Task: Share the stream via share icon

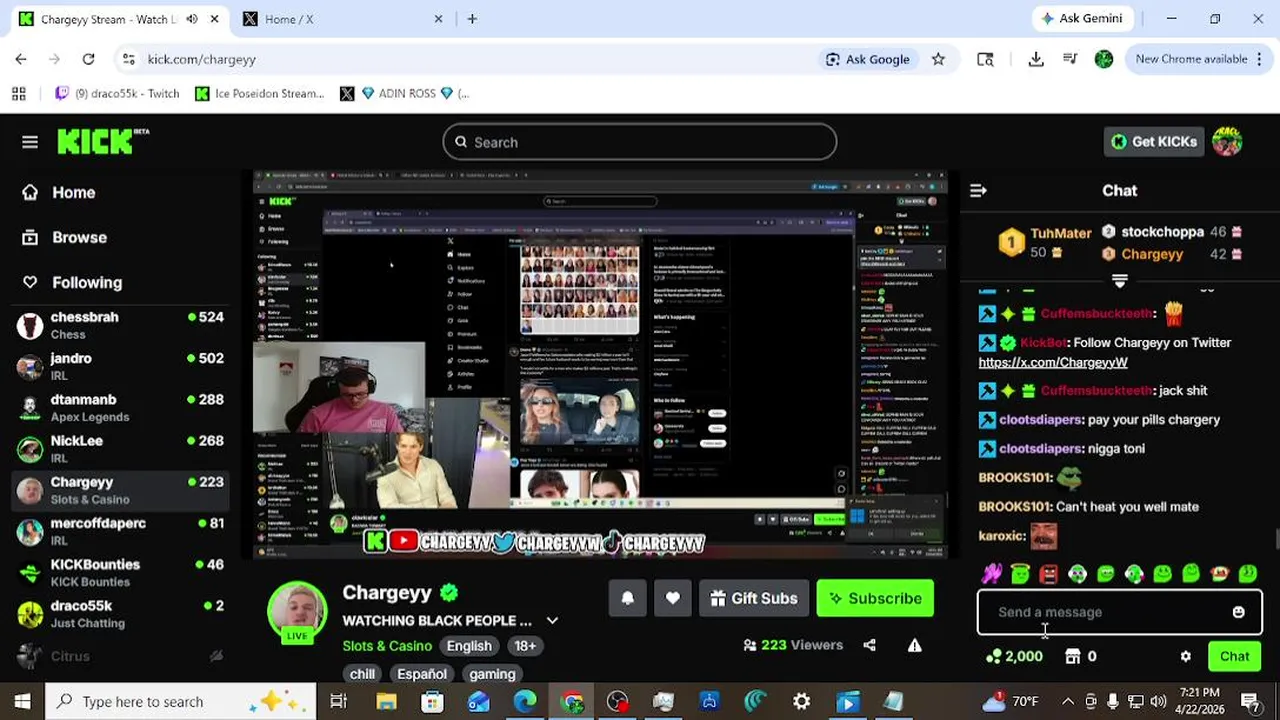Action: click(x=869, y=646)
